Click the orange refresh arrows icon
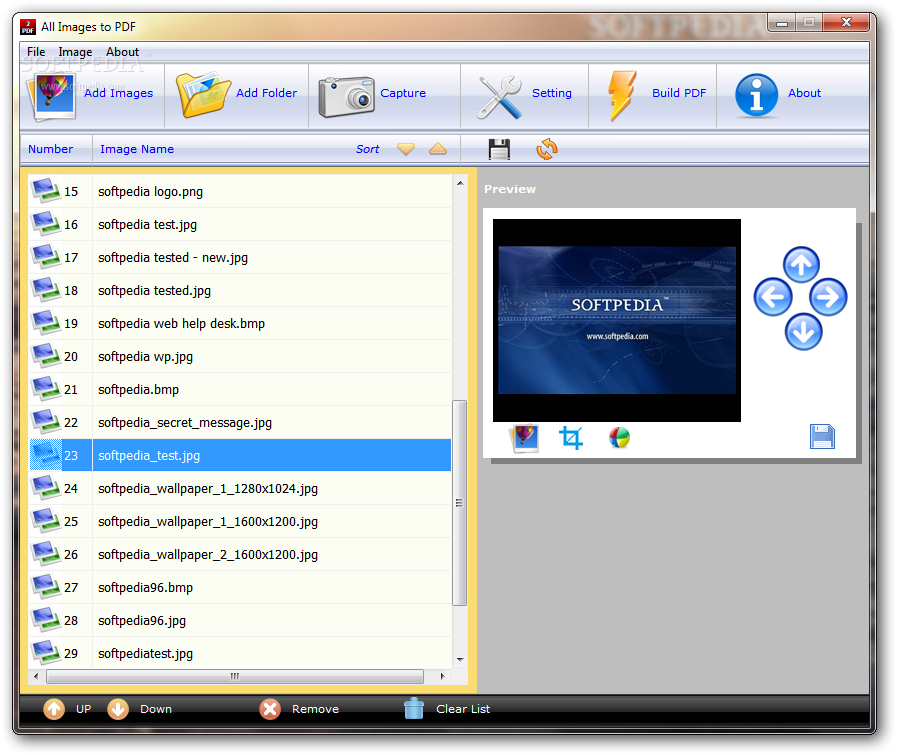This screenshot has height=755, width=897. tap(547, 149)
